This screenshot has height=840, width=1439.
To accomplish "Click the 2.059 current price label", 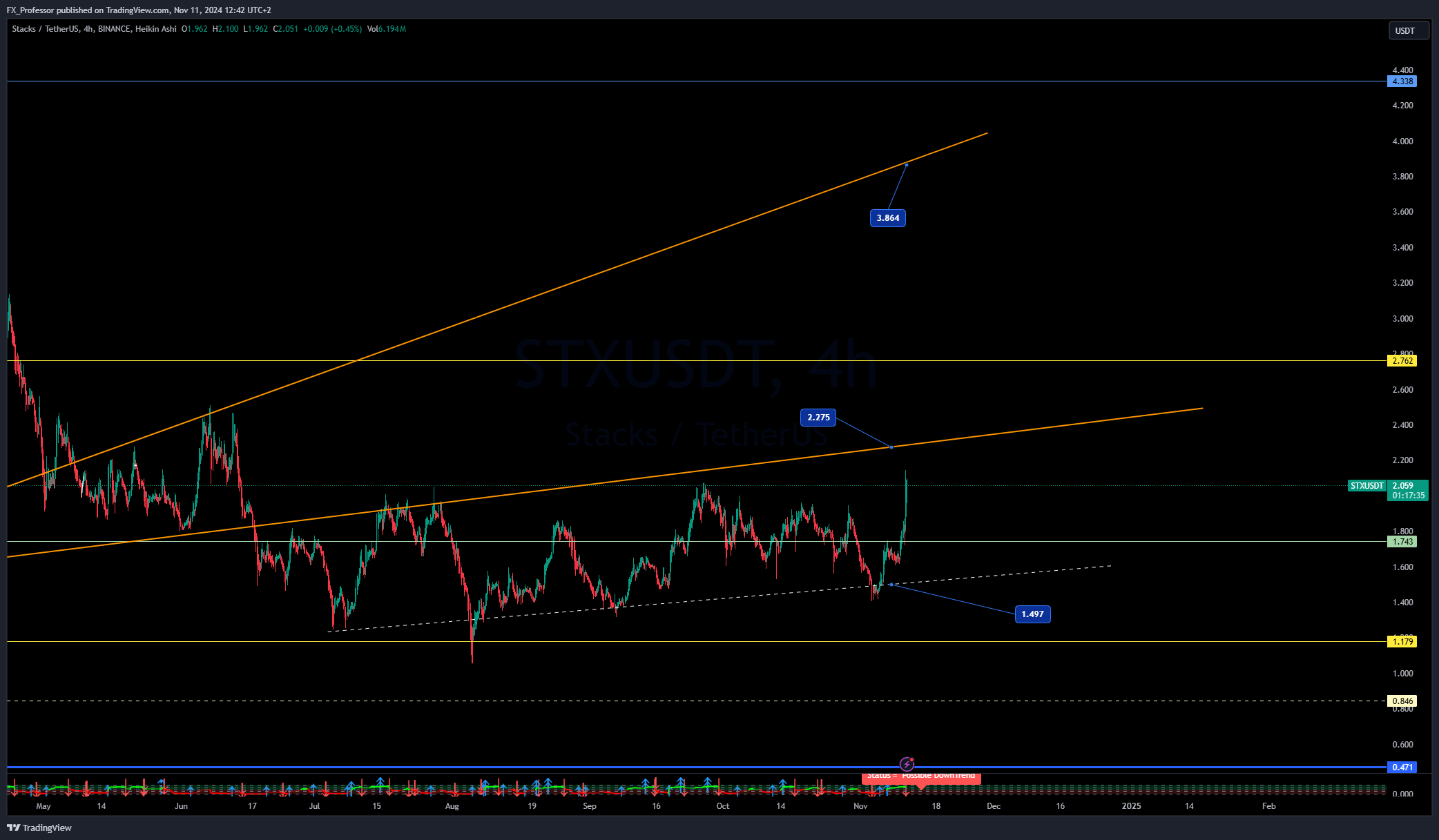I will coord(1403,486).
